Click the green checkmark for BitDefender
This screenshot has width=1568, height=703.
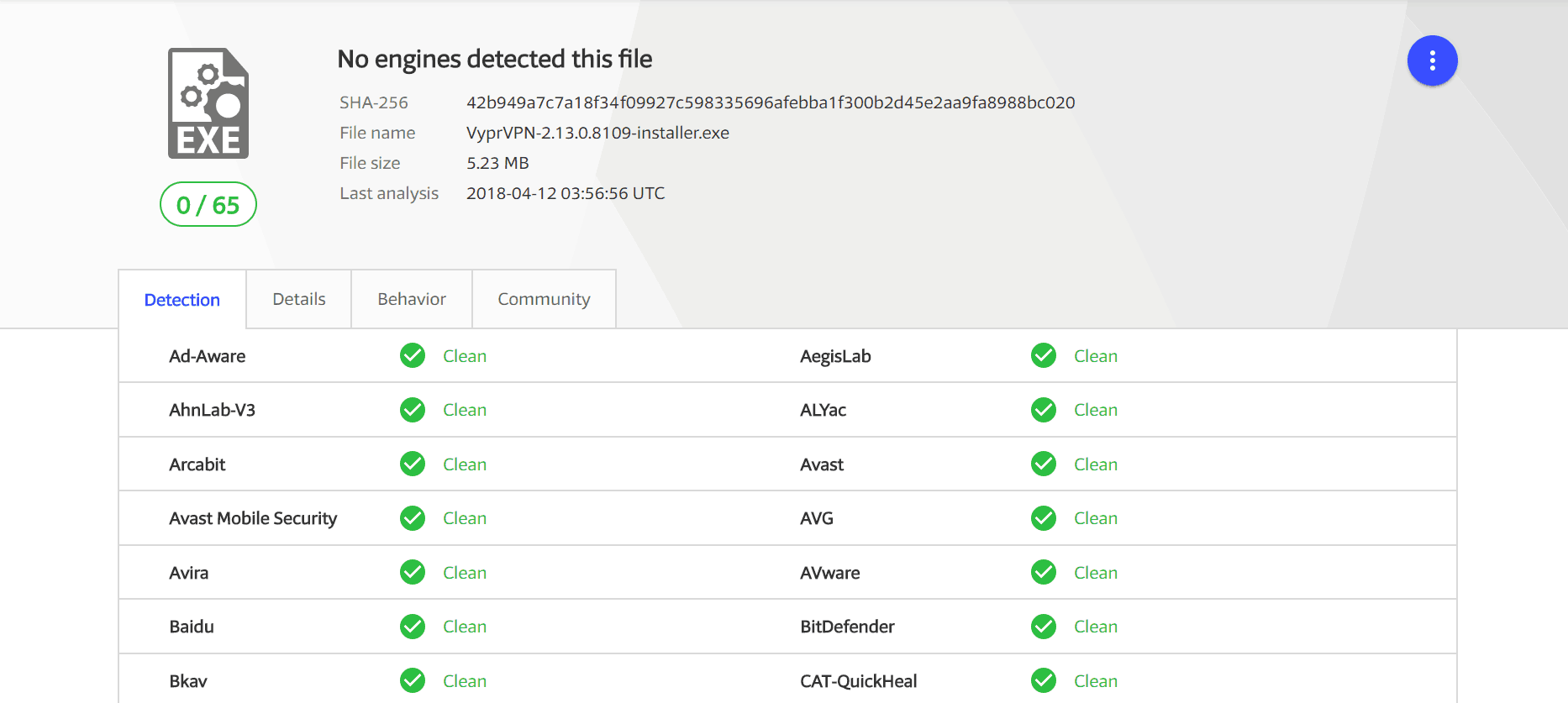pyautogui.click(x=1044, y=627)
